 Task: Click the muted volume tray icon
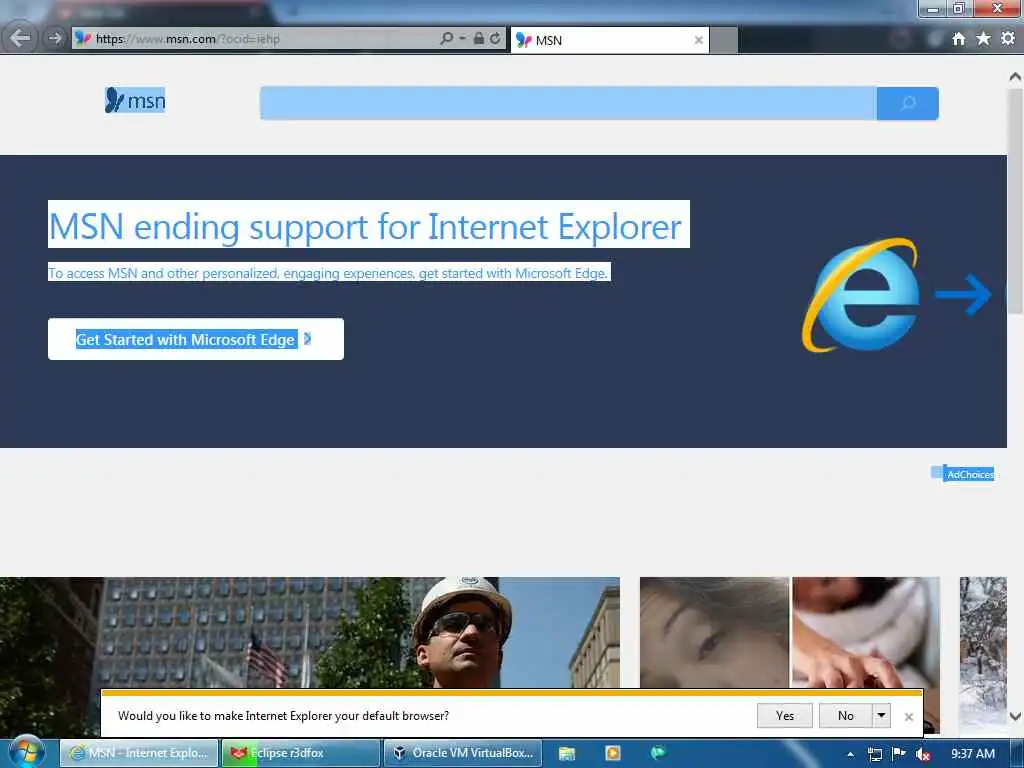click(x=922, y=754)
